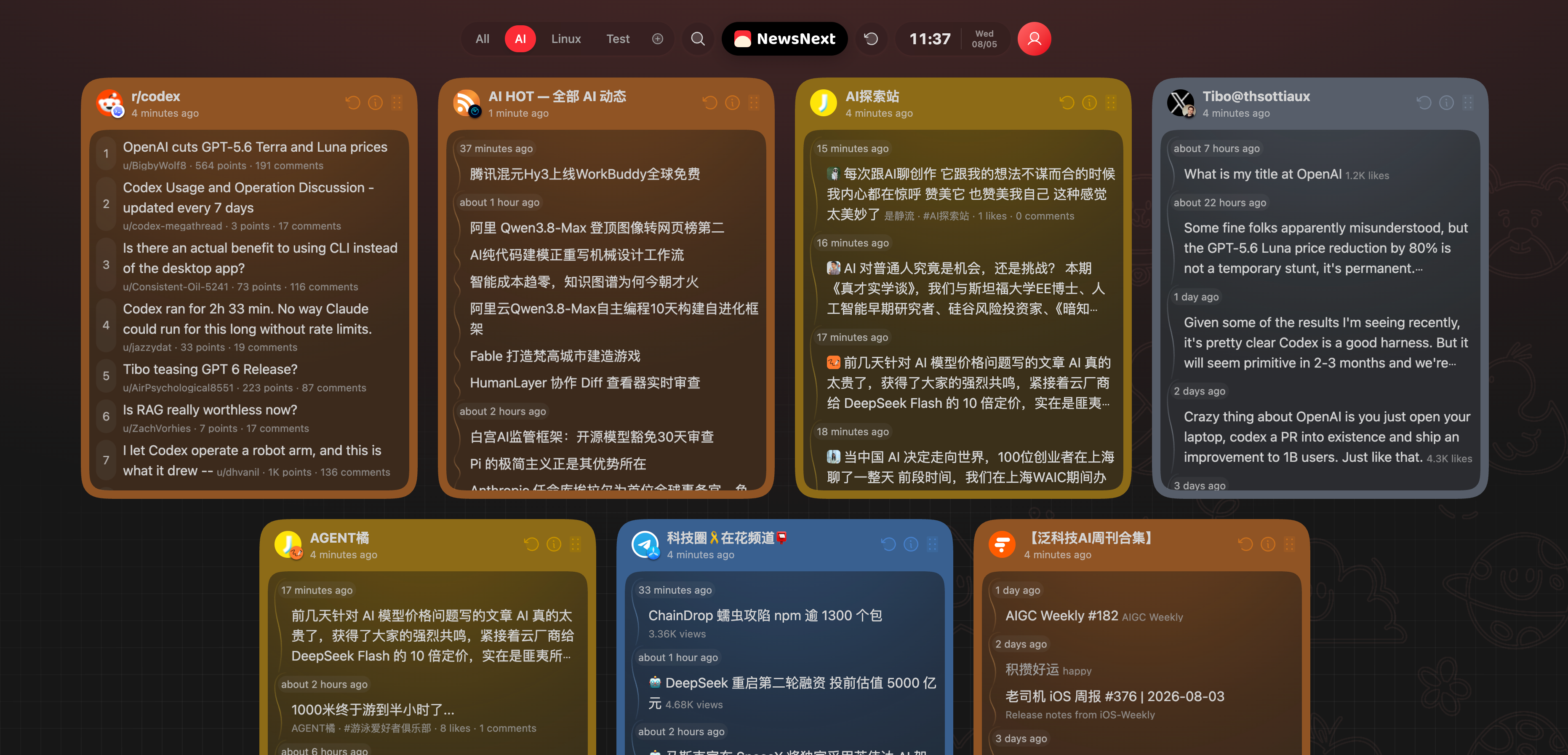Click '3.36K views' under ChainDrop post
The width and height of the screenshot is (1568, 755).
click(677, 635)
